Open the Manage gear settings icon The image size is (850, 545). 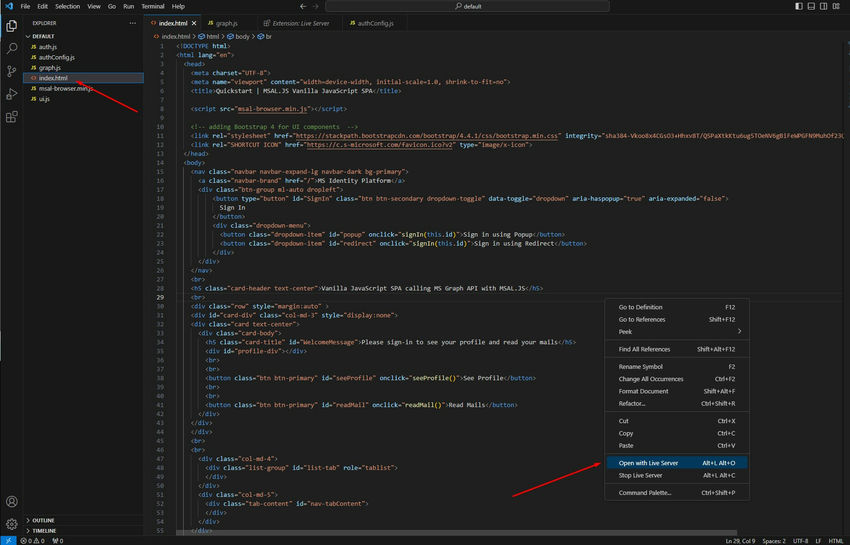click(12, 523)
